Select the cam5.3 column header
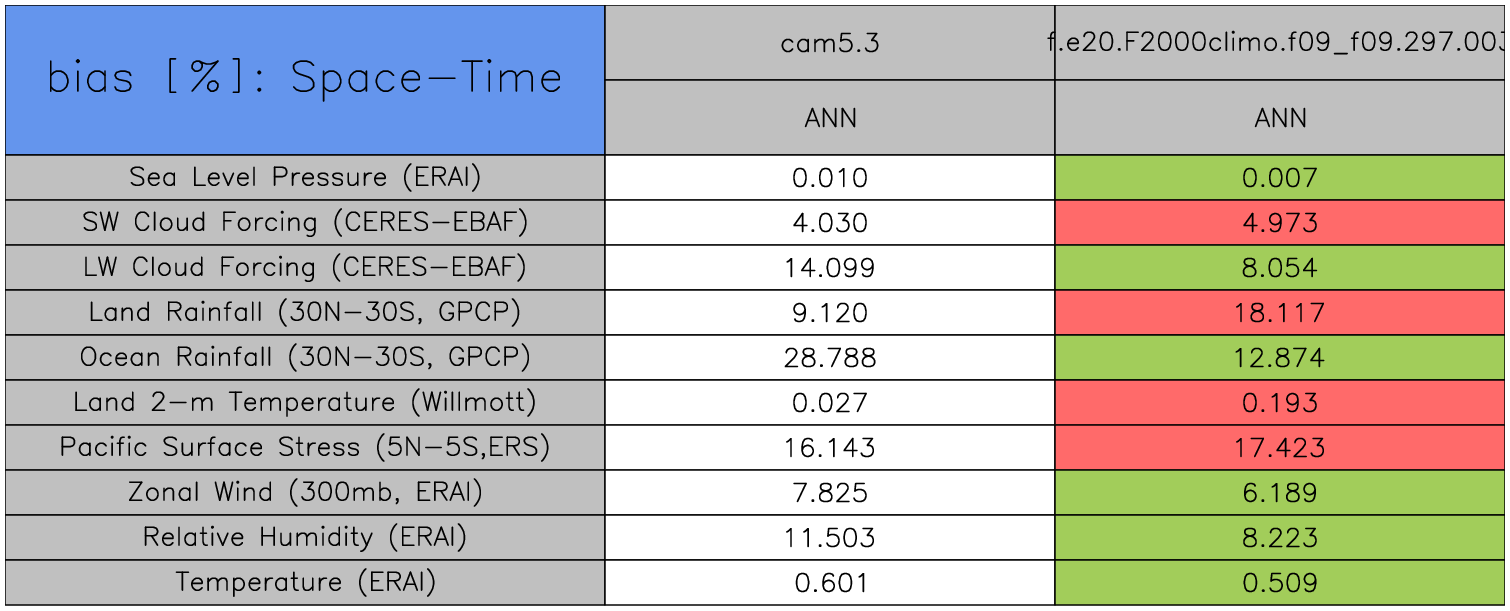The height and width of the screenshot is (611, 1510). (x=830, y=43)
